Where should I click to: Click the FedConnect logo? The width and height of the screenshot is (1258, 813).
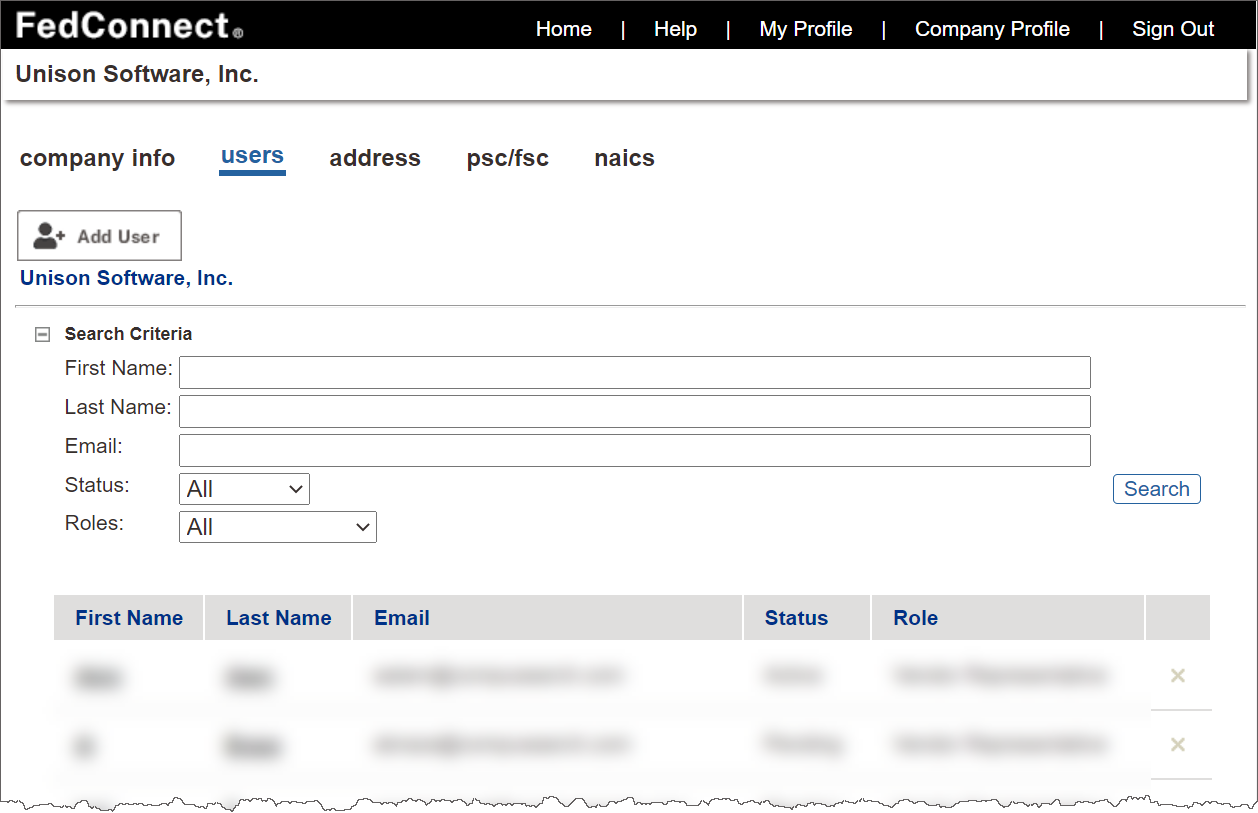[122, 26]
